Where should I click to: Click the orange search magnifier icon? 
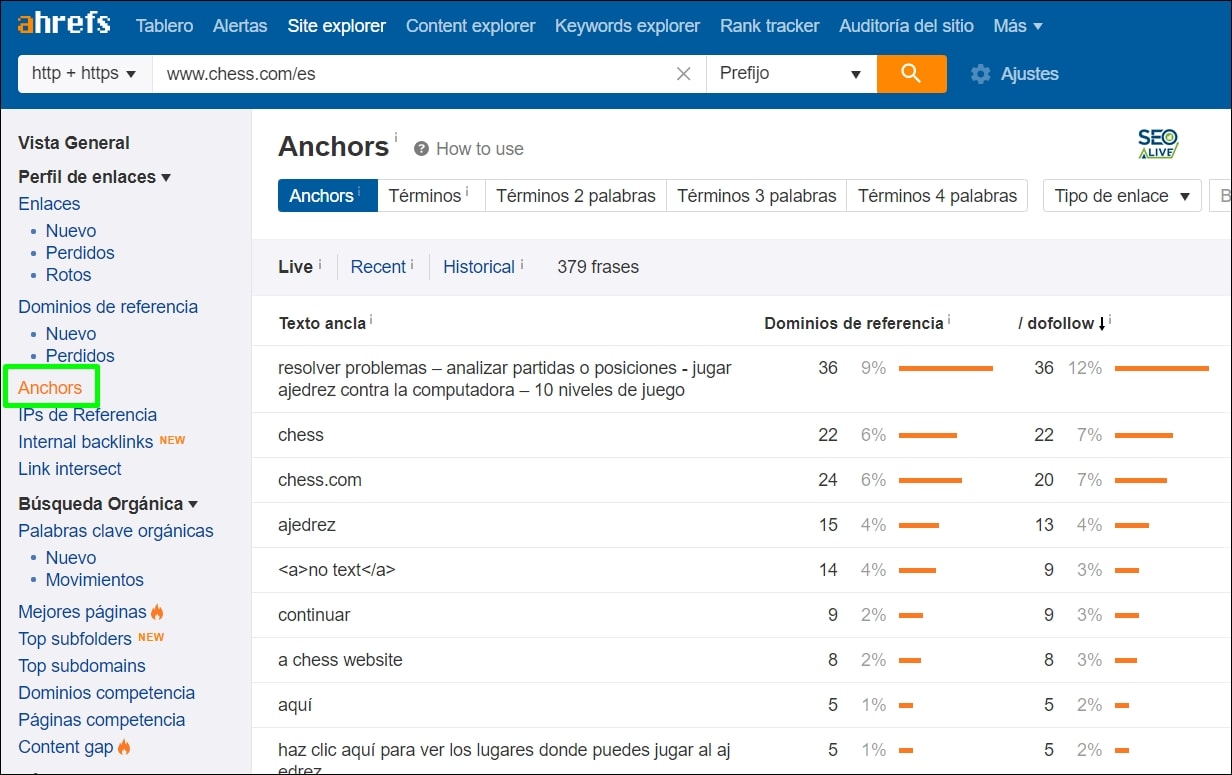(x=911, y=73)
